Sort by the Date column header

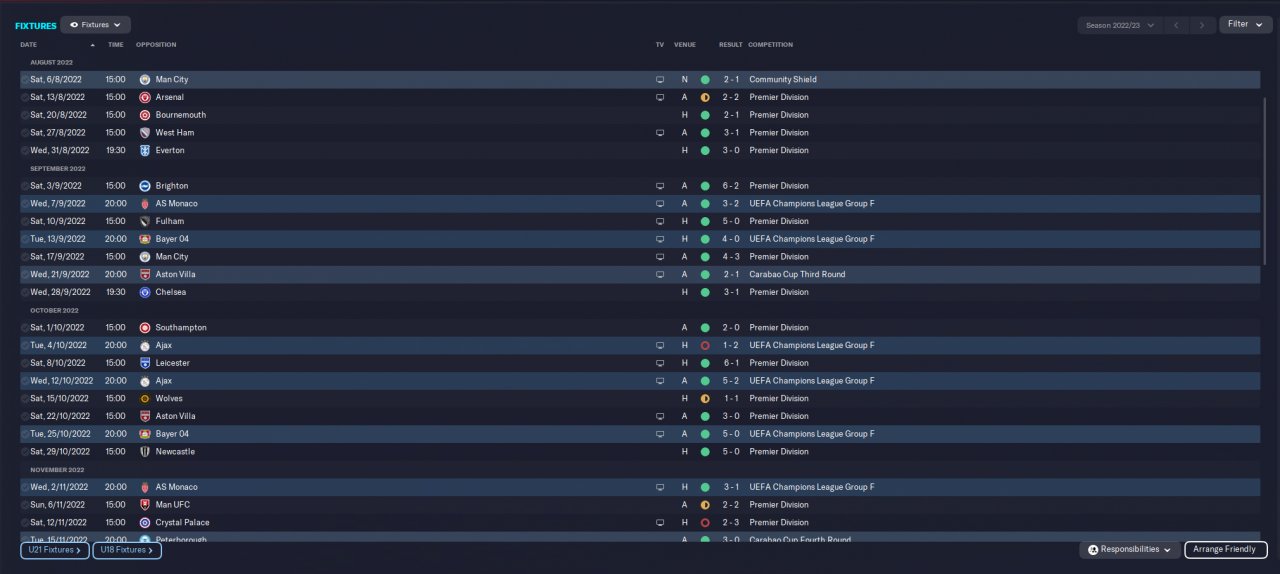(29, 45)
